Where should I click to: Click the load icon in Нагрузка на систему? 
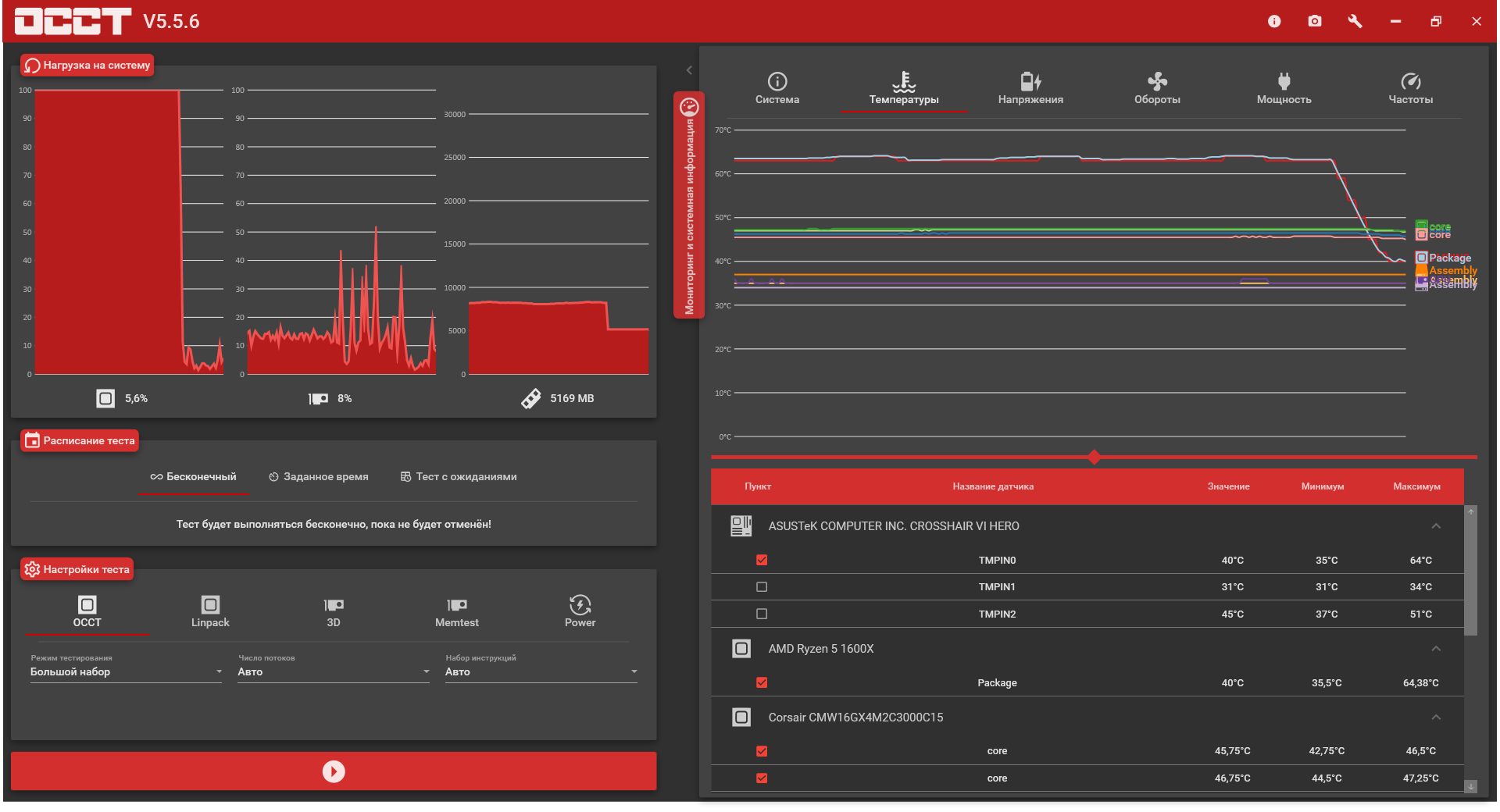coord(32,66)
